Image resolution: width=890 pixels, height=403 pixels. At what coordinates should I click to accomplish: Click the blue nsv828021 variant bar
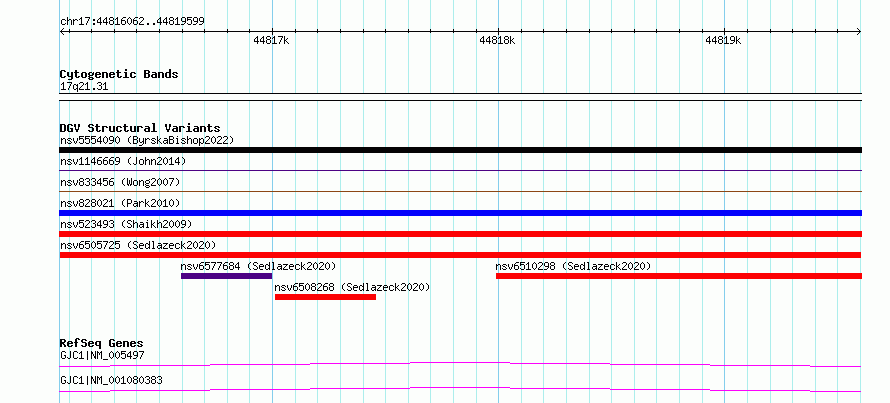[x=460, y=213]
